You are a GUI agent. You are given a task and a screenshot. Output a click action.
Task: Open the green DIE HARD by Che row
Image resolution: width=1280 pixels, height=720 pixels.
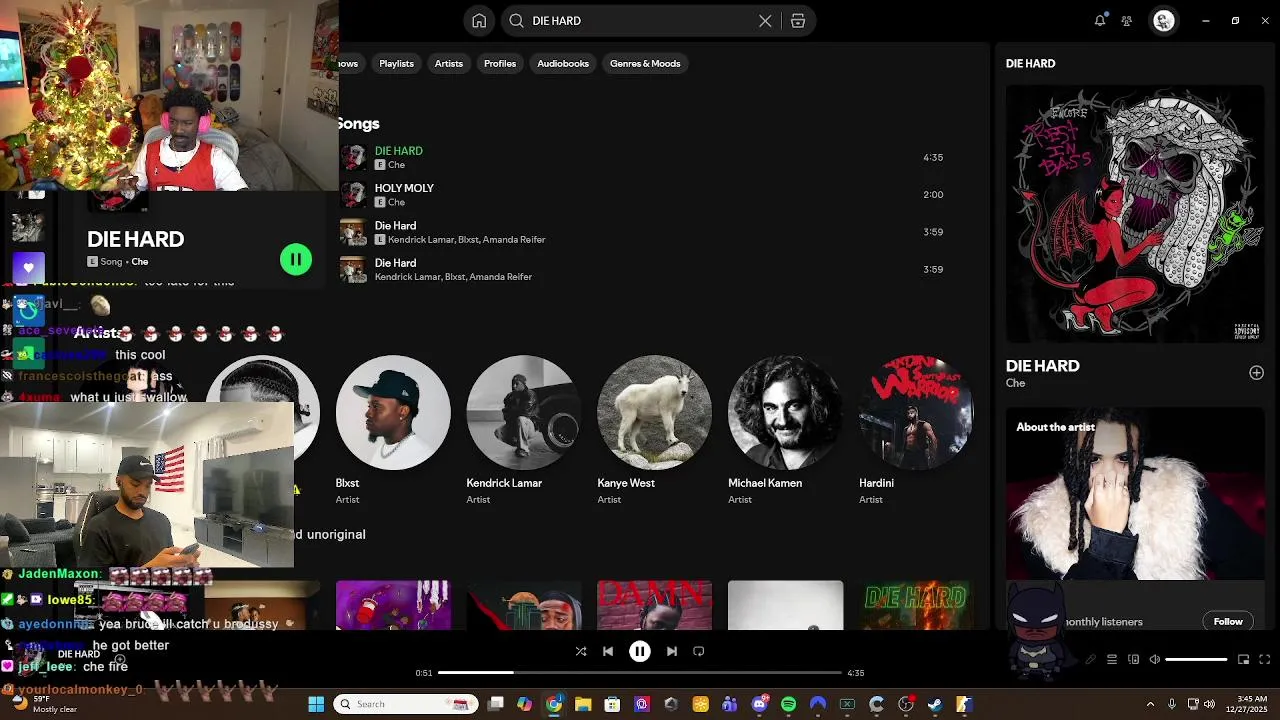coord(645,157)
